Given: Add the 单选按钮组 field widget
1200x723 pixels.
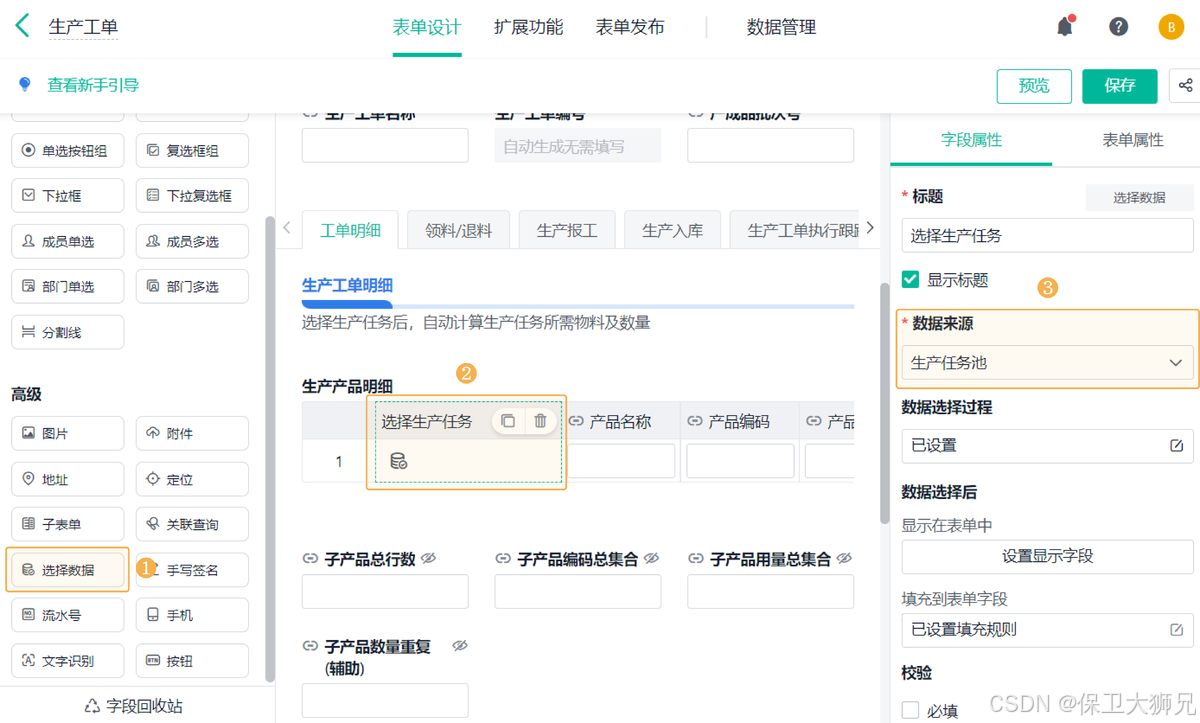Looking at the screenshot, I should tap(68, 151).
